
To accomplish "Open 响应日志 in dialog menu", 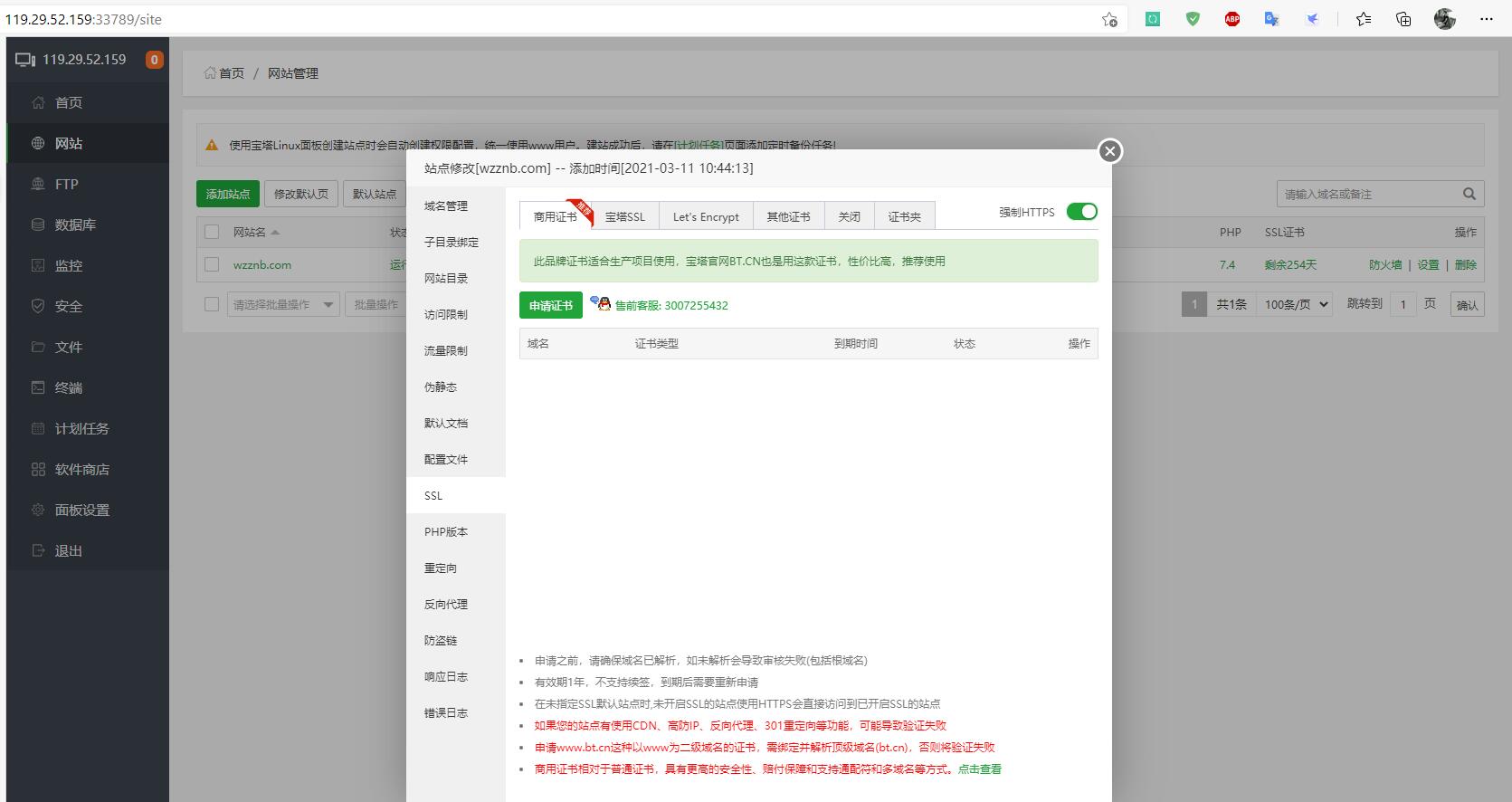I will click(x=456, y=676).
